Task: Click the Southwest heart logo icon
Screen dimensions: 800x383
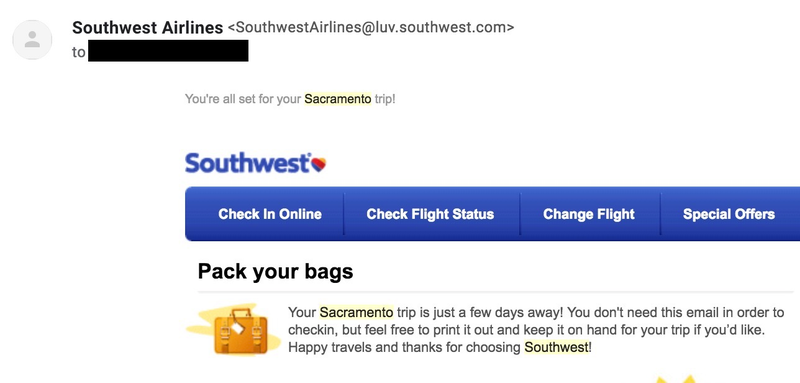Action: click(318, 165)
